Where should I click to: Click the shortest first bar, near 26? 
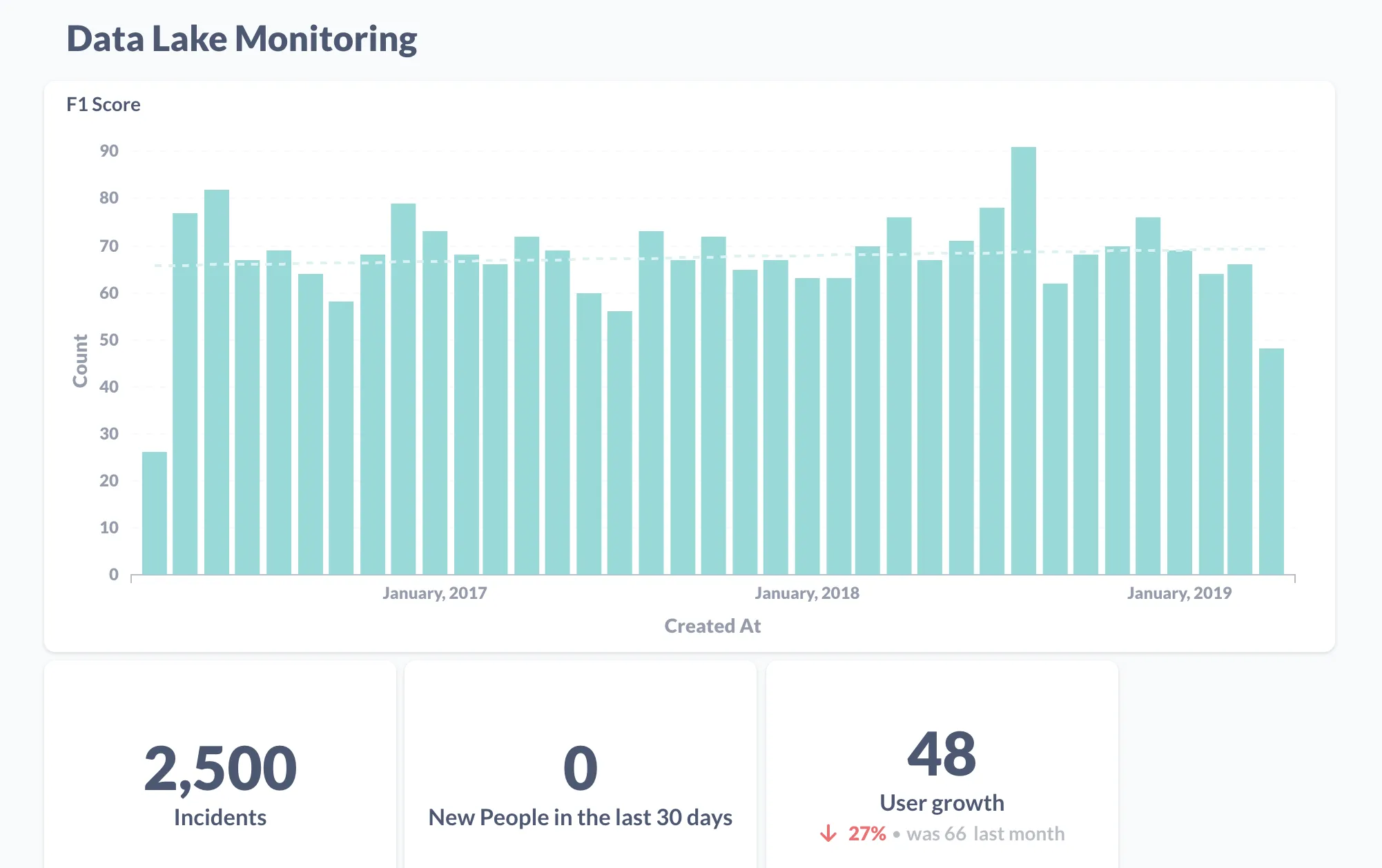coord(155,513)
